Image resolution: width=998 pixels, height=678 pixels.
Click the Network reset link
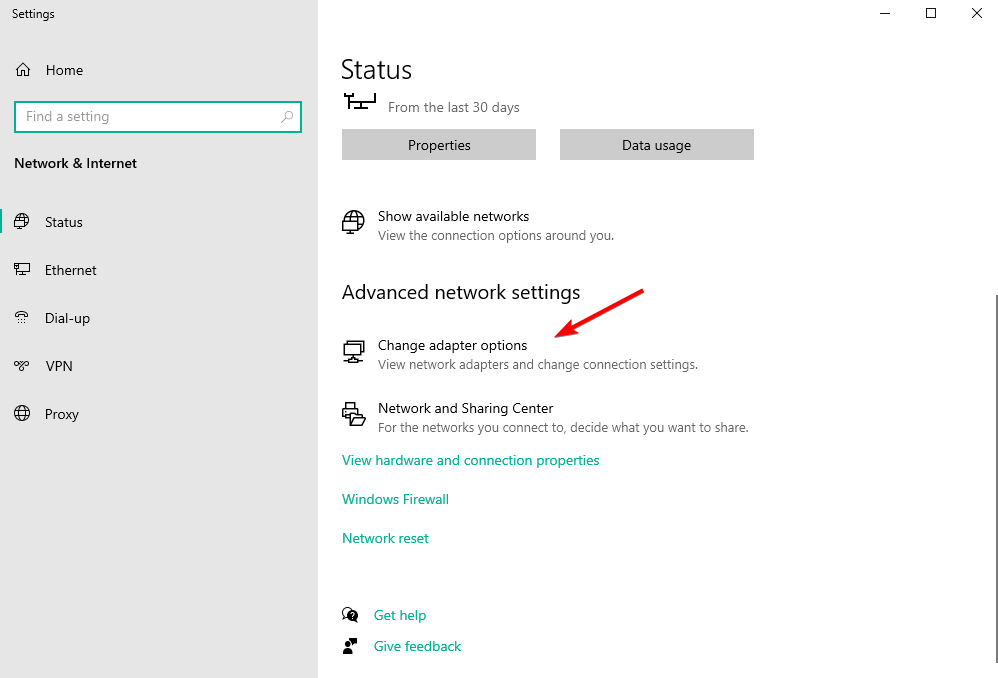[385, 538]
